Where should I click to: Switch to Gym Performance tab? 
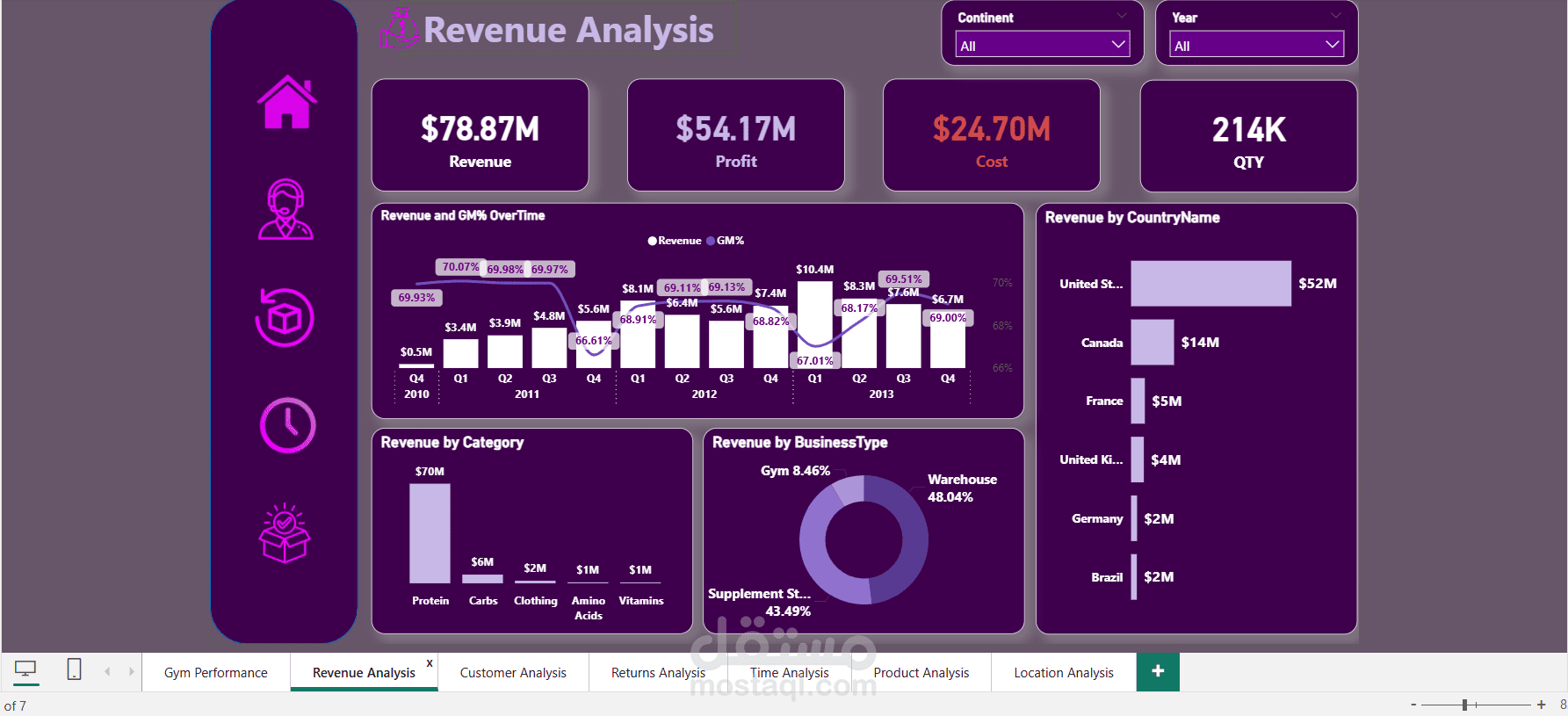[216, 672]
